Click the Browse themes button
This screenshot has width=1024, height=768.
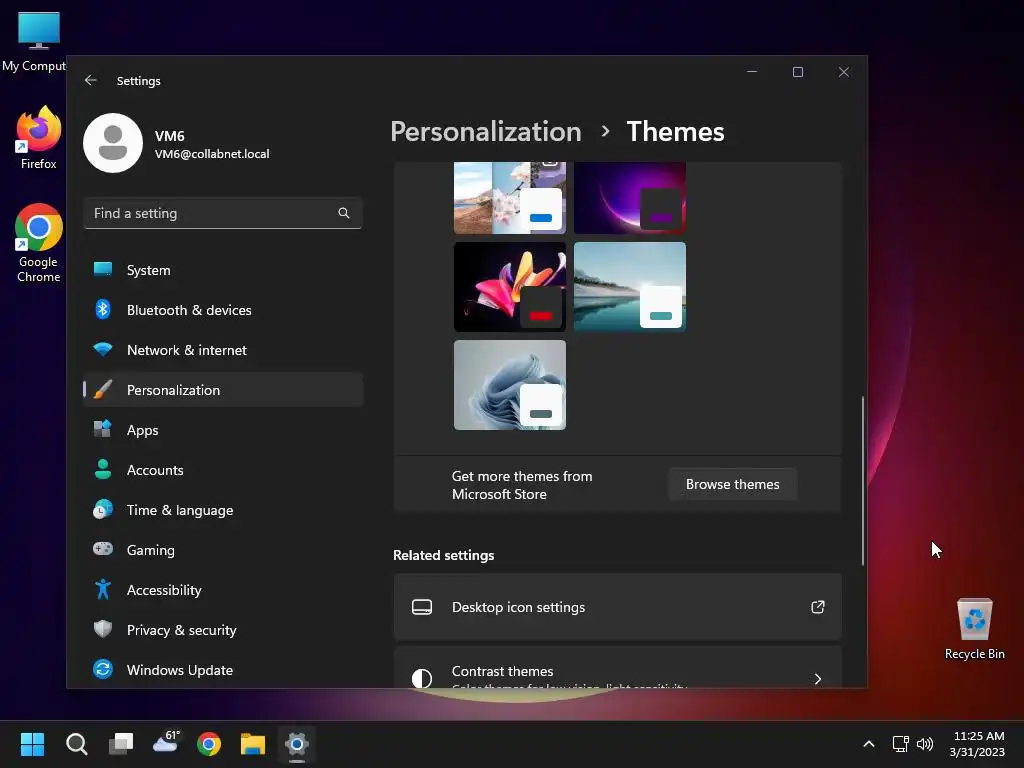pos(733,485)
